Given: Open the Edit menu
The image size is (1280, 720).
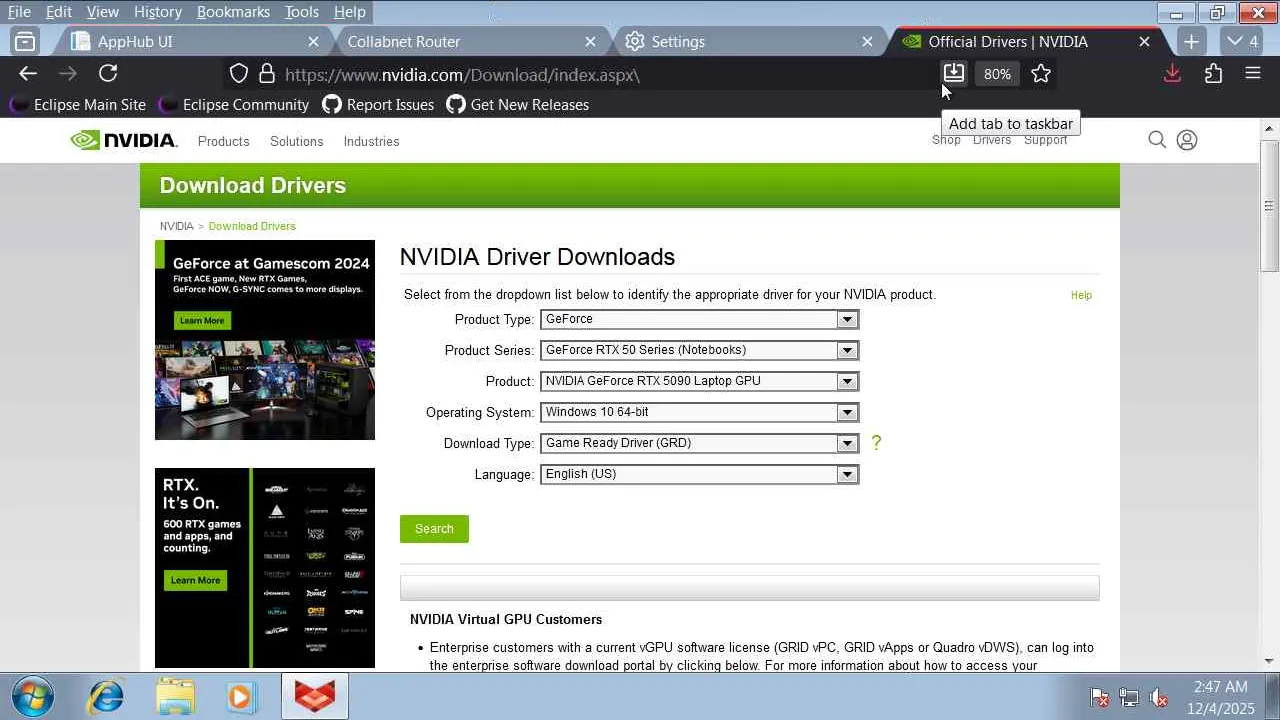Looking at the screenshot, I should (59, 12).
